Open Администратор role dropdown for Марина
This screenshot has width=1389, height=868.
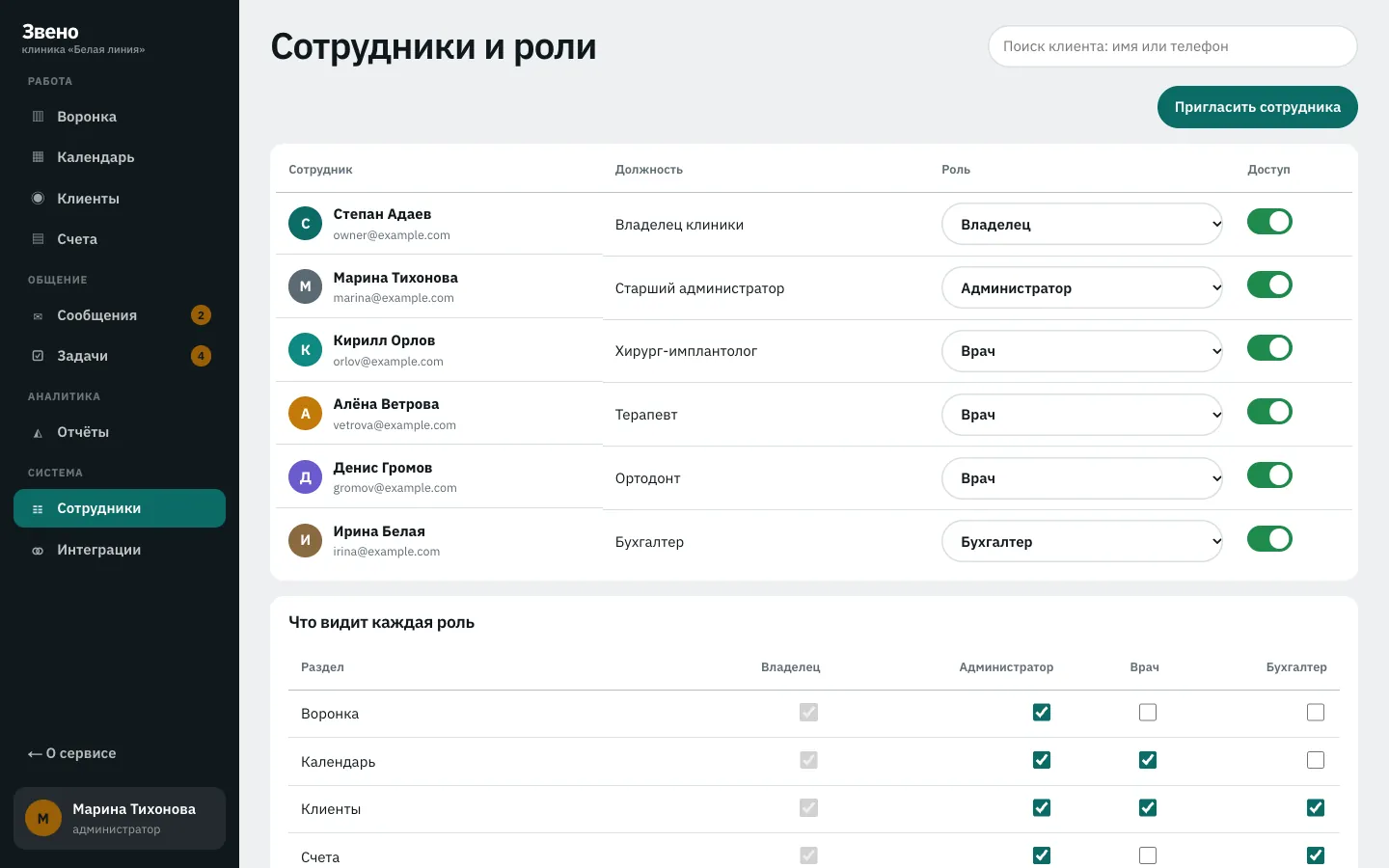coord(1082,287)
